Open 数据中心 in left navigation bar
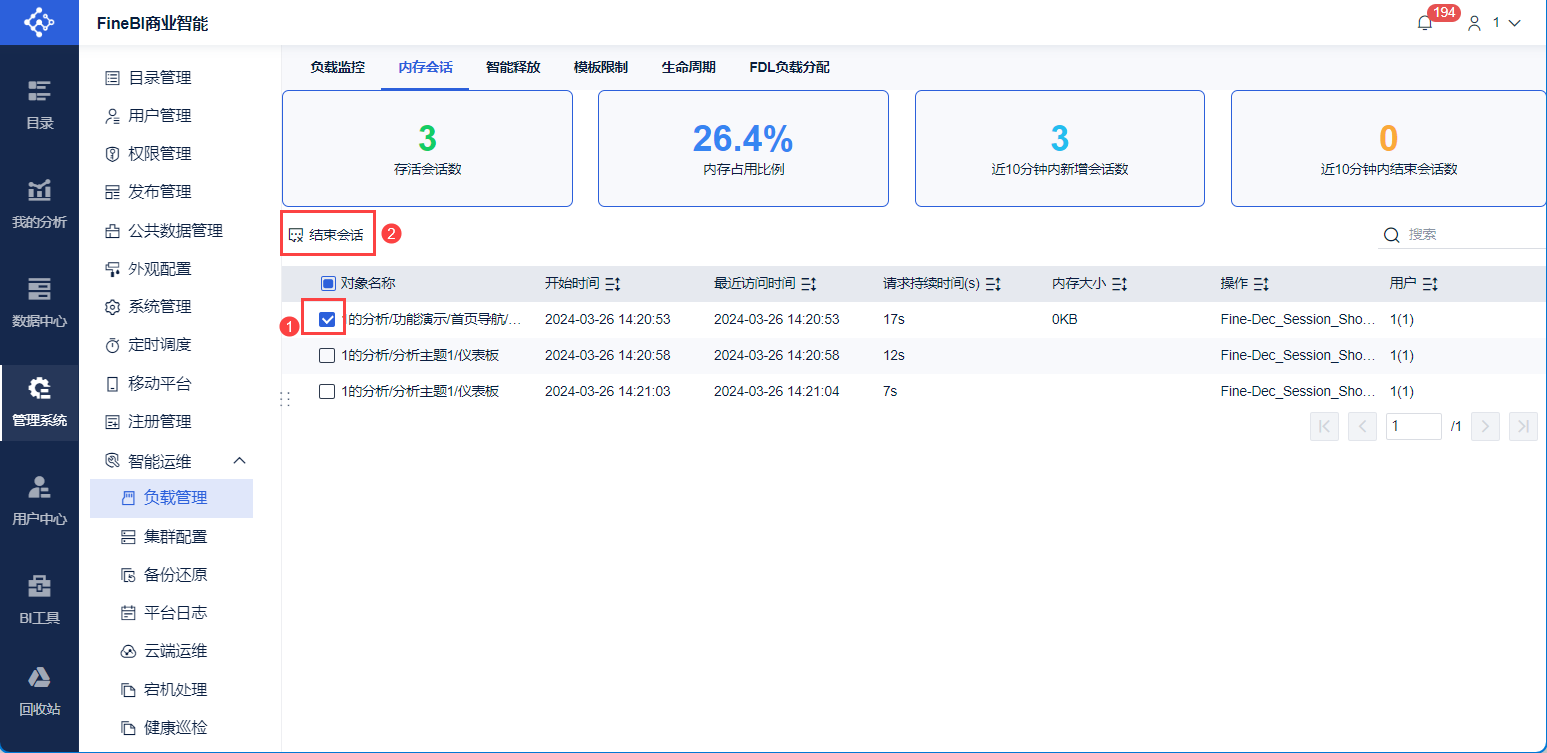Screen dimensions: 1547x753 tap(39, 303)
